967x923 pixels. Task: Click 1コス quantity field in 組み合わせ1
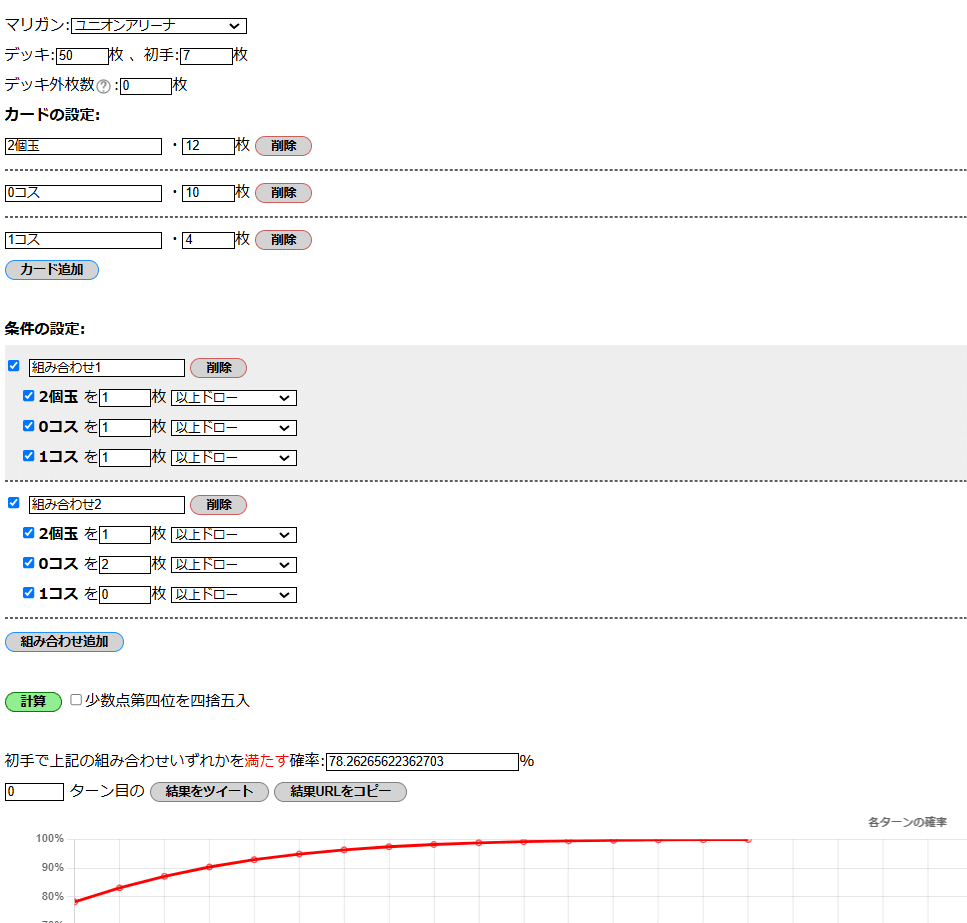[125, 457]
